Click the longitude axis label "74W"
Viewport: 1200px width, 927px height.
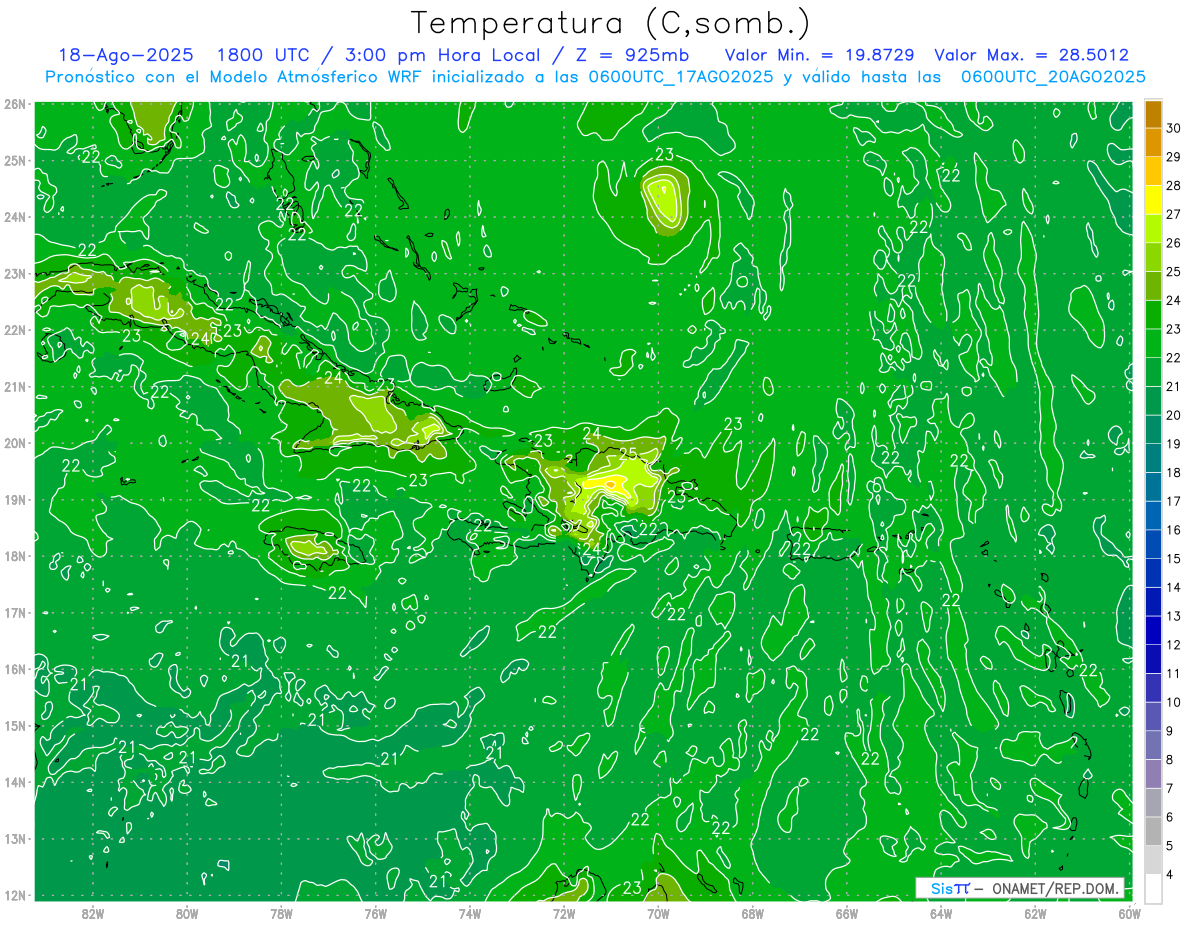[469, 913]
